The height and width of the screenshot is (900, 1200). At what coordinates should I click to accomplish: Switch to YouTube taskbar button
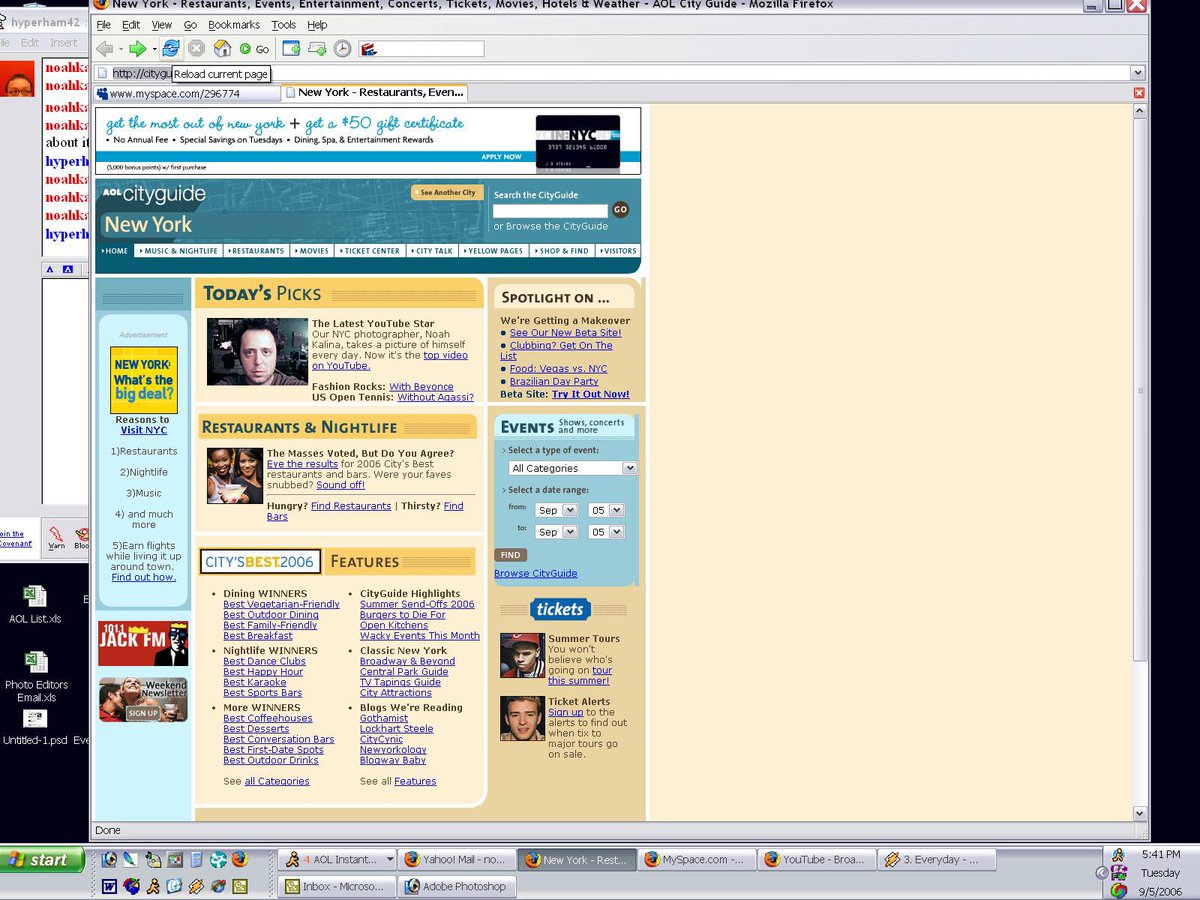(817, 859)
